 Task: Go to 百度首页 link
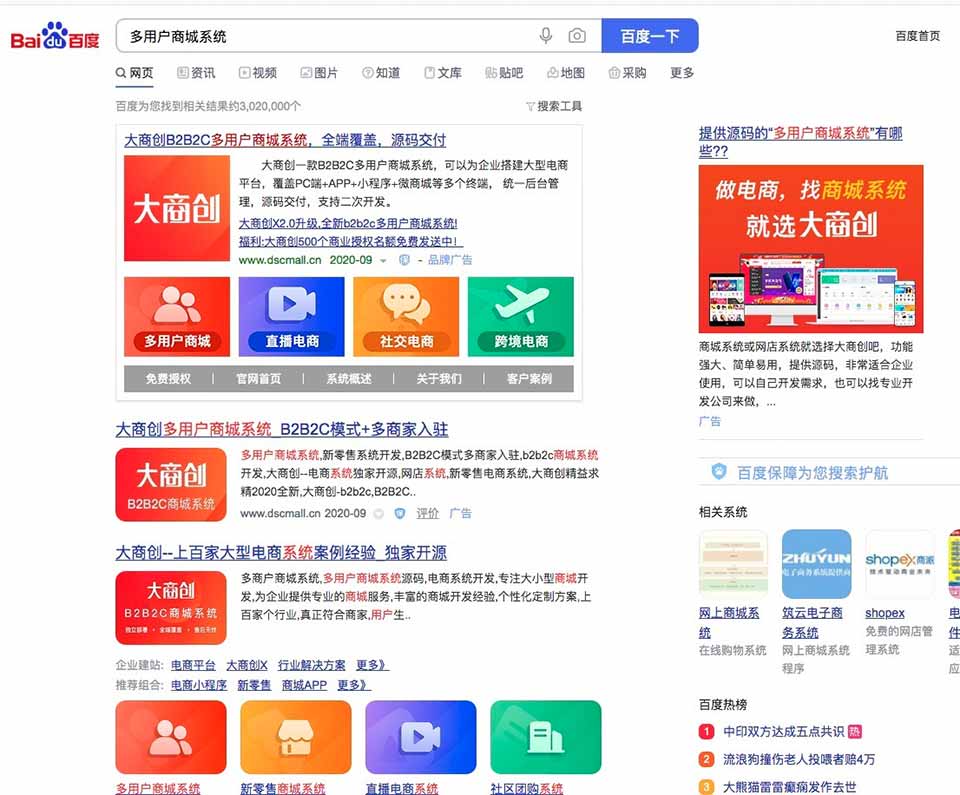(x=917, y=36)
